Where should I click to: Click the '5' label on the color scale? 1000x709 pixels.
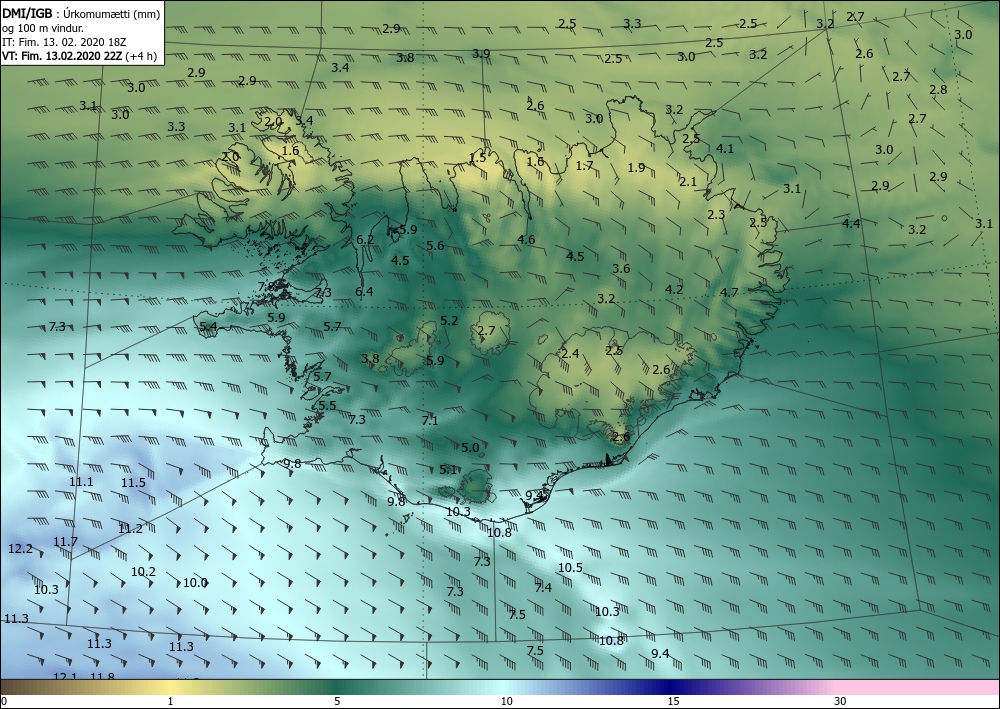[337, 701]
